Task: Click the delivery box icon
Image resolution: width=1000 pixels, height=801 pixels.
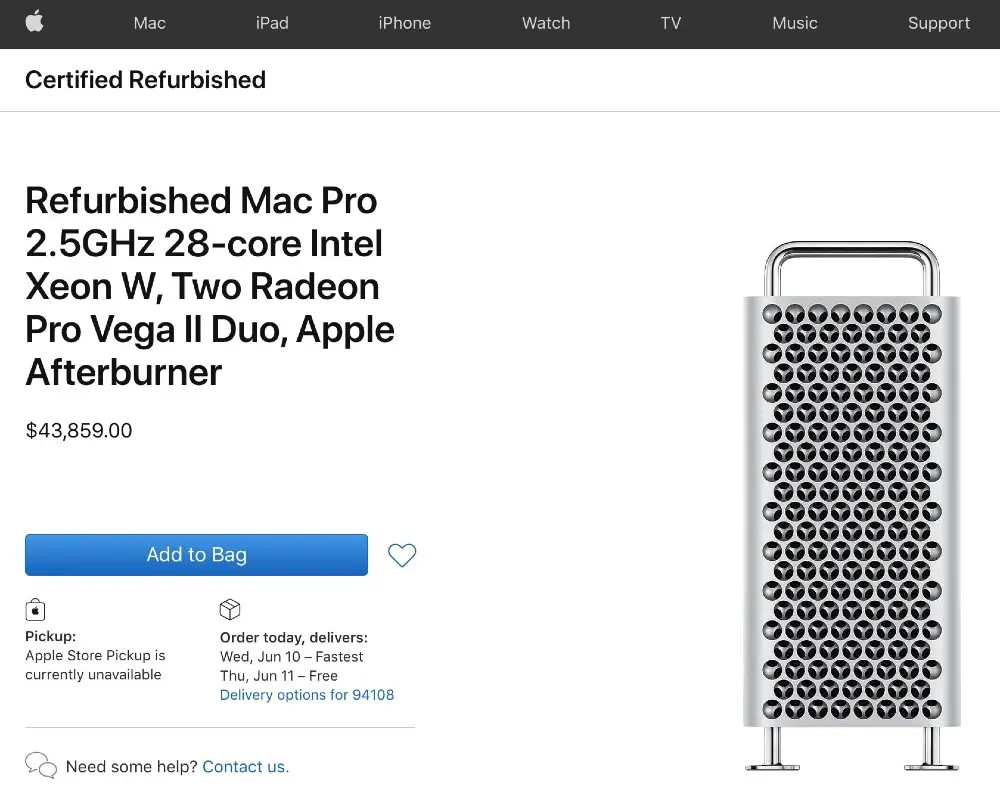Action: 230,610
